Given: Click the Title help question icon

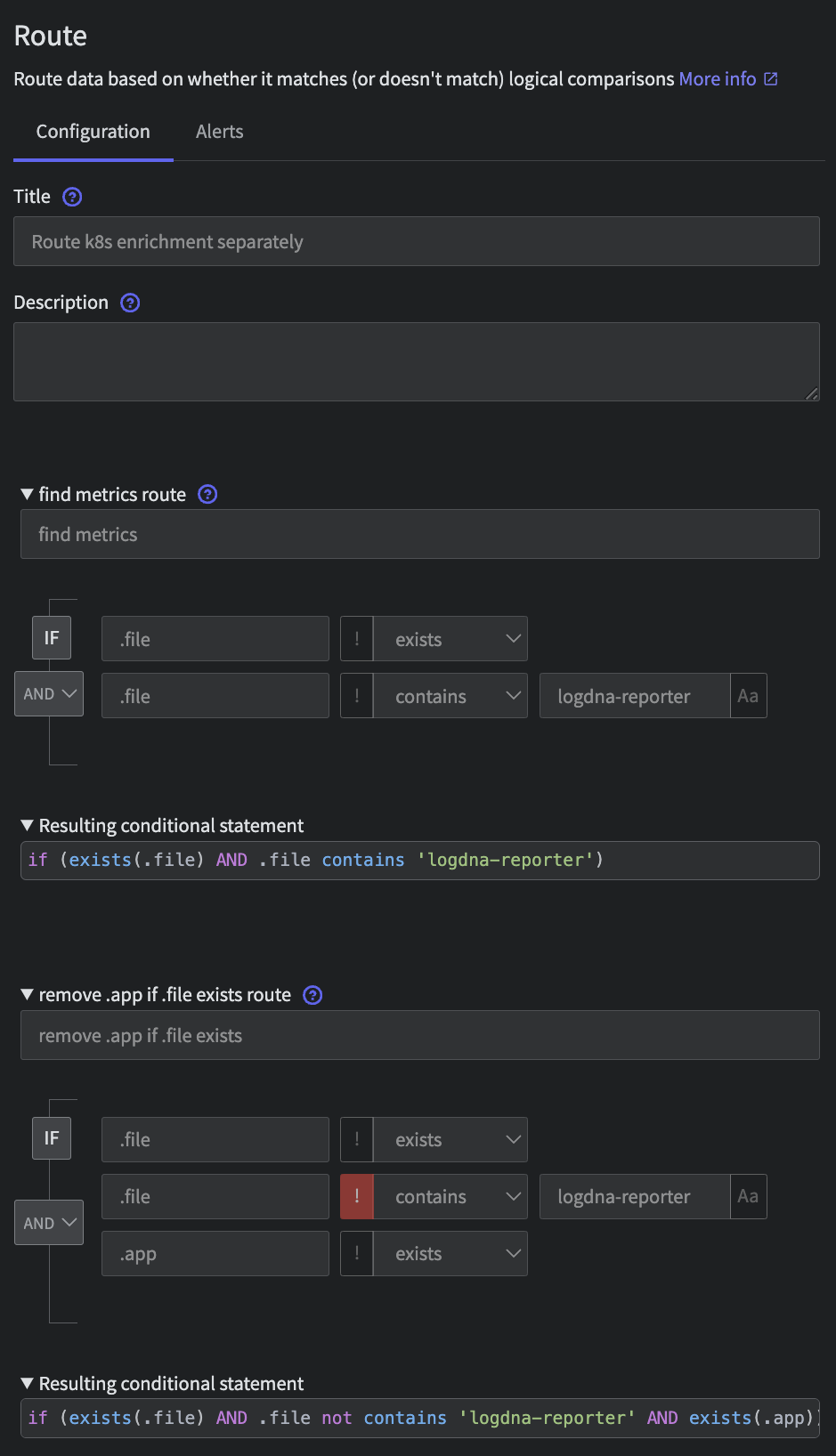Looking at the screenshot, I should [72, 197].
